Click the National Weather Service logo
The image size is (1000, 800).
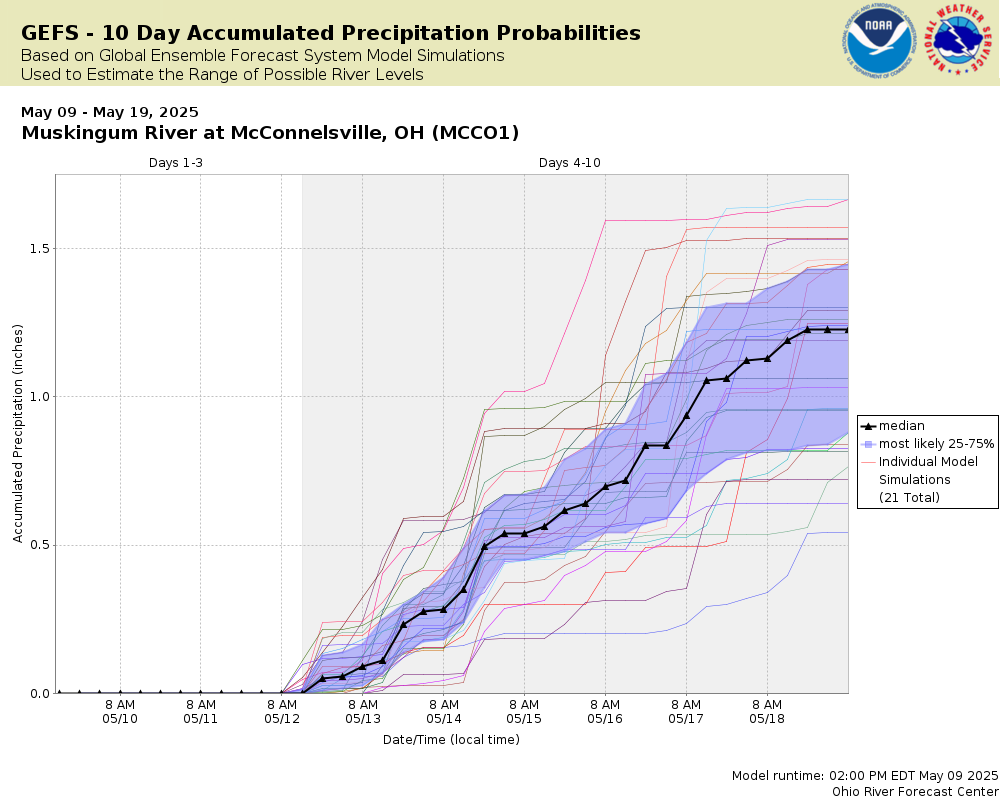coord(959,41)
